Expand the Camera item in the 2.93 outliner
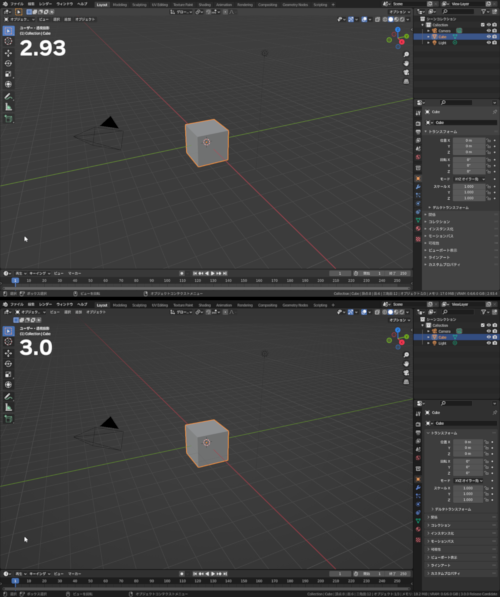Viewport: 500px width, 597px height. pyautogui.click(x=428, y=31)
